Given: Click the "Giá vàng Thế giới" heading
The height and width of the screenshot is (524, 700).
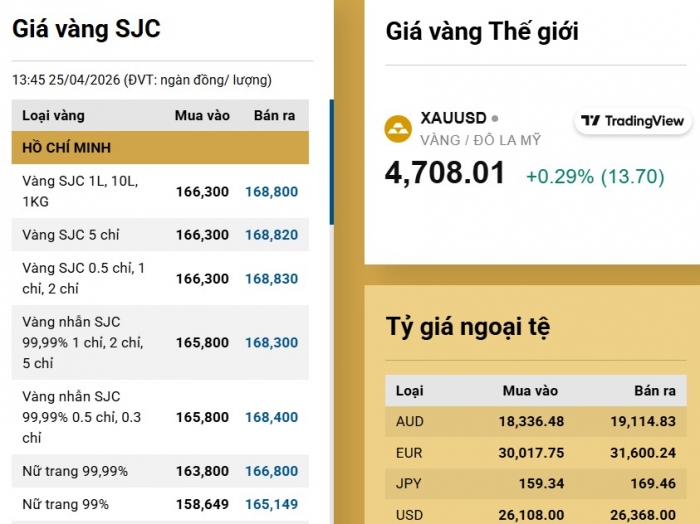Looking at the screenshot, I should [x=482, y=32].
